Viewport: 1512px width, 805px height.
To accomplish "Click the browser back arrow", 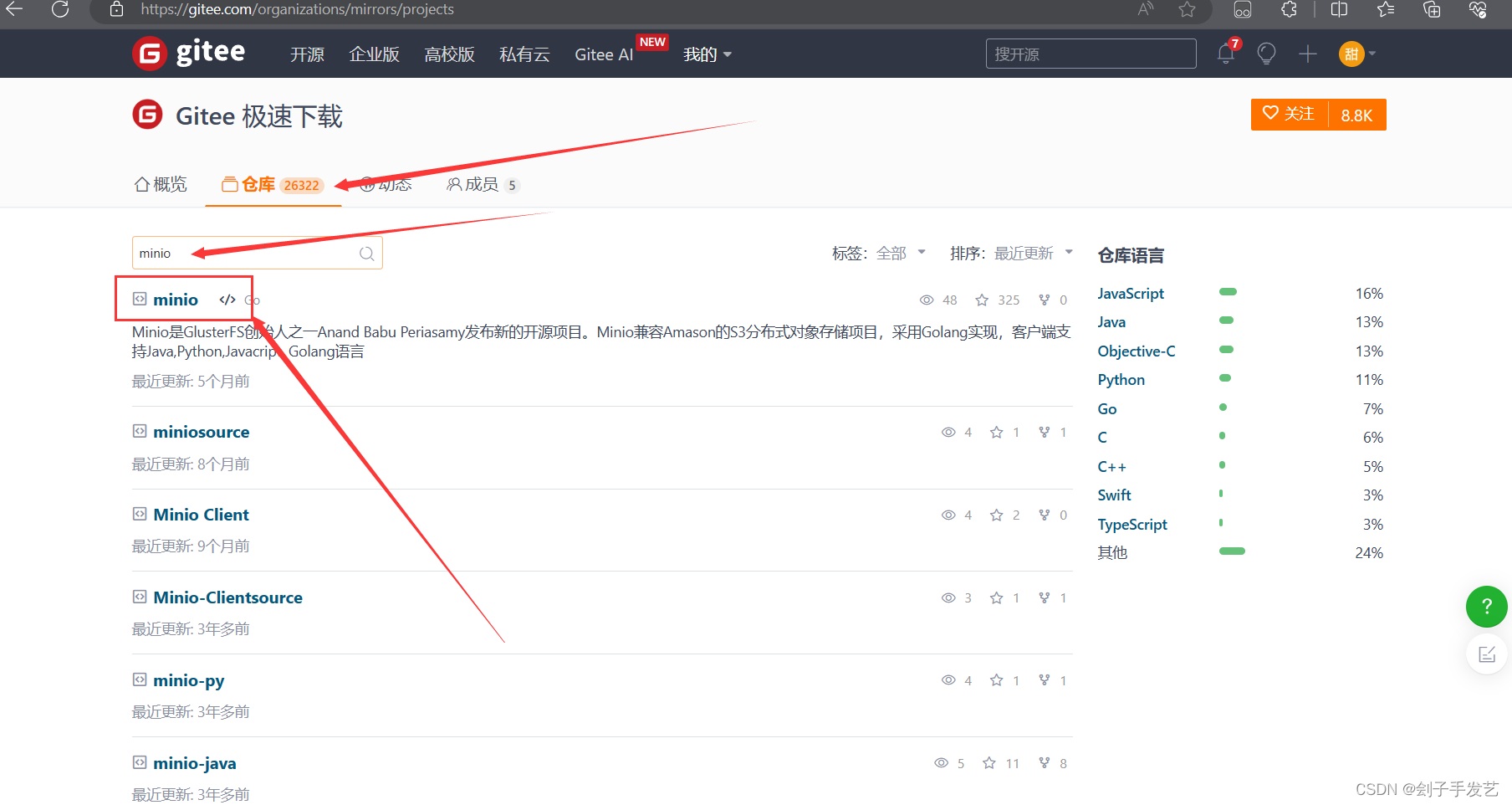I will click(14, 9).
